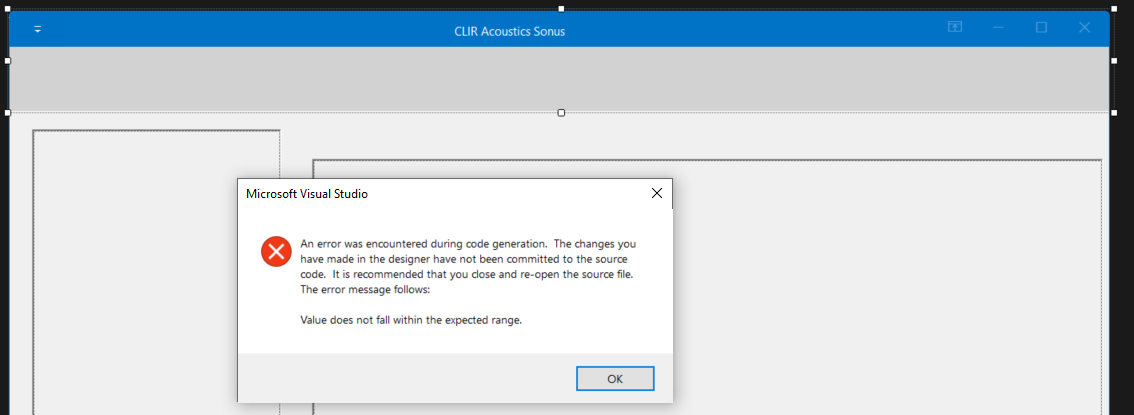
Task: Click the 'Value does not fall' error text
Action: point(411,320)
